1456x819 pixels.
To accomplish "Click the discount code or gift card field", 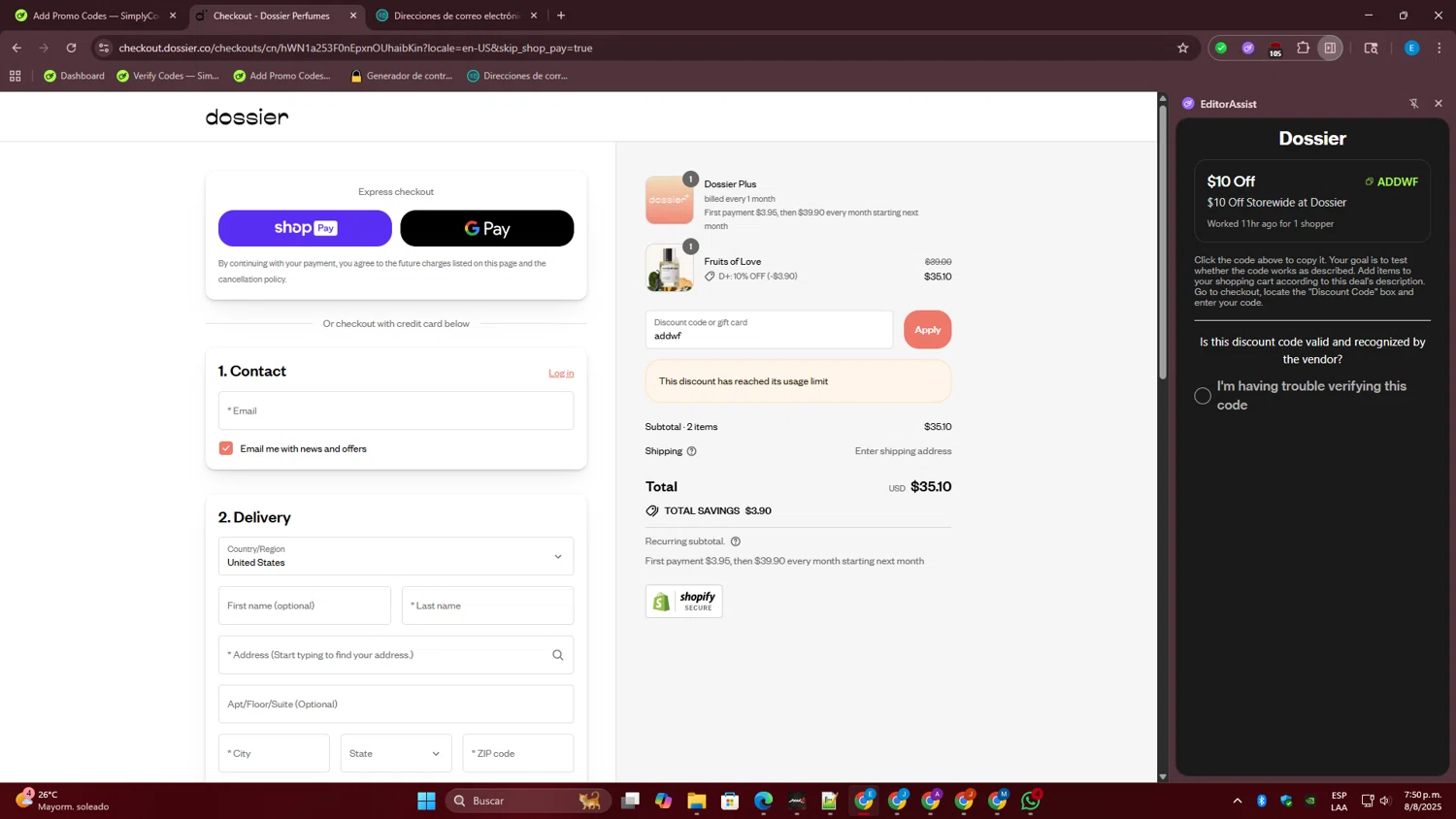I will click(769, 330).
